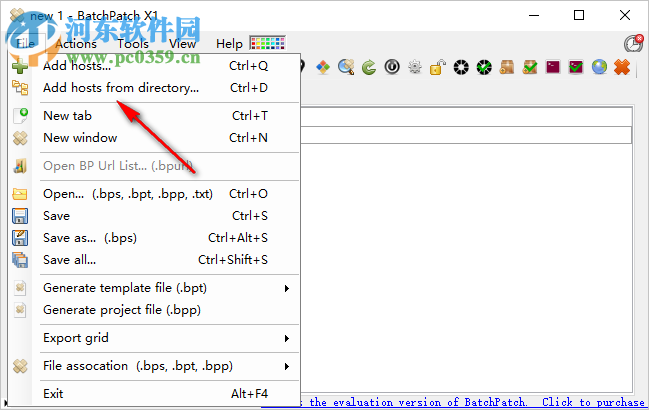Screen dimensions: 649x410
Task: Click the multicolor grid palette next to Help
Action: [267, 43]
